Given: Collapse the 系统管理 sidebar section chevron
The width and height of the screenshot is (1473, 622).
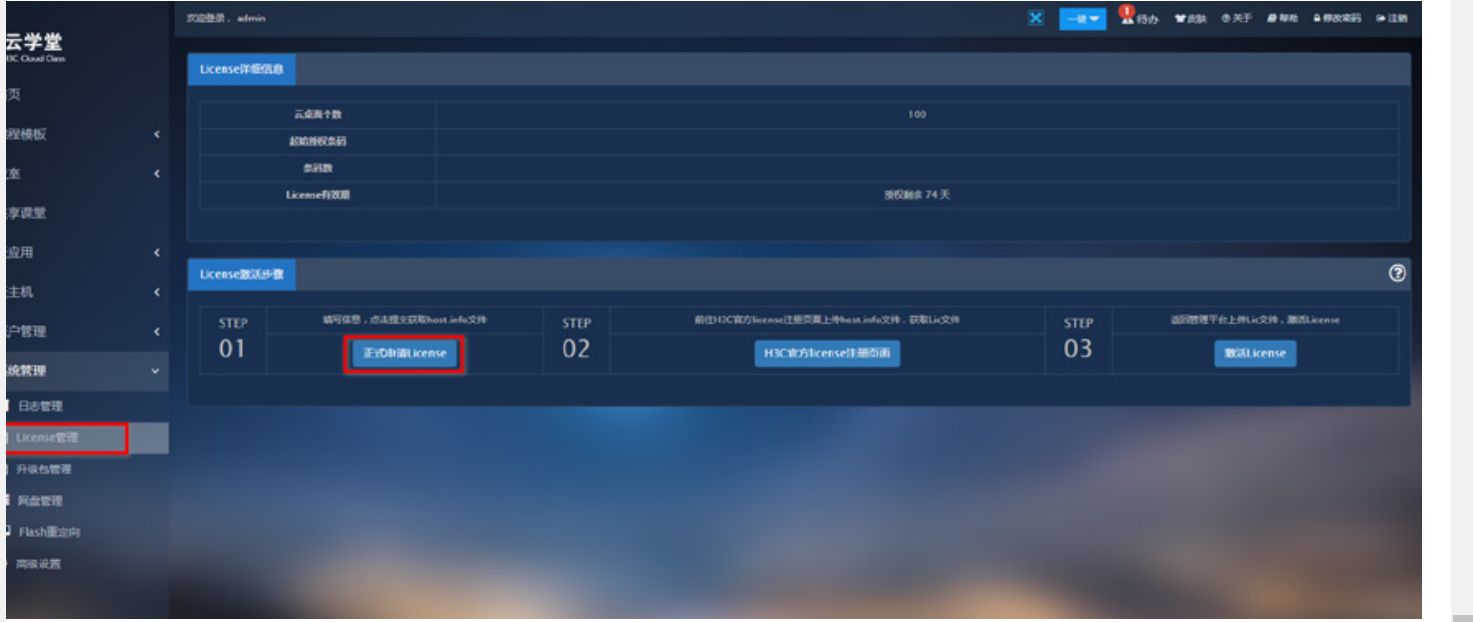Looking at the screenshot, I should (x=155, y=371).
